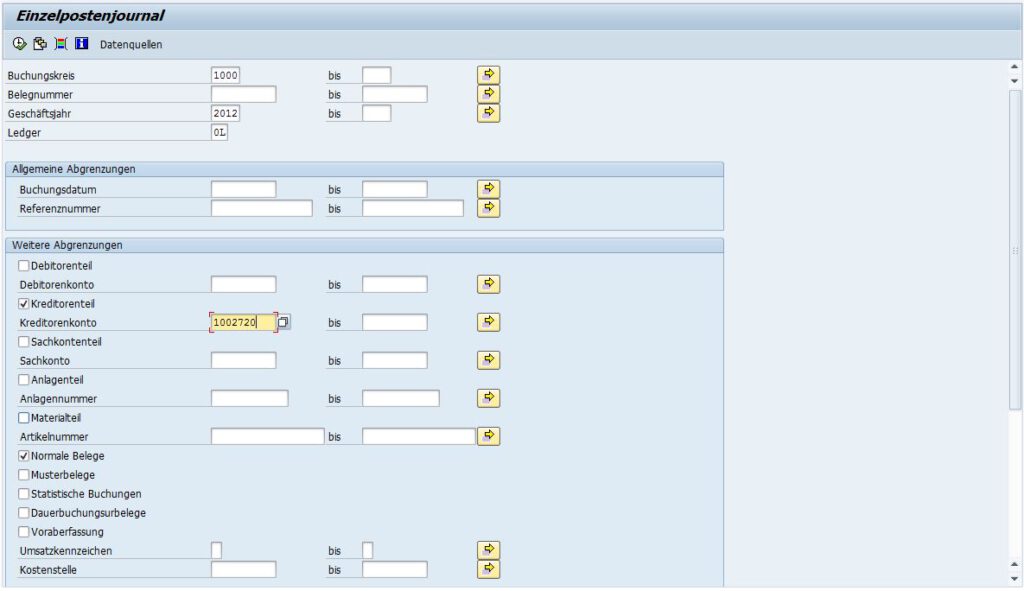The image size is (1024, 591).
Task: Open multiple selection arrow for Kreditorenkonto
Action: pyautogui.click(x=488, y=322)
